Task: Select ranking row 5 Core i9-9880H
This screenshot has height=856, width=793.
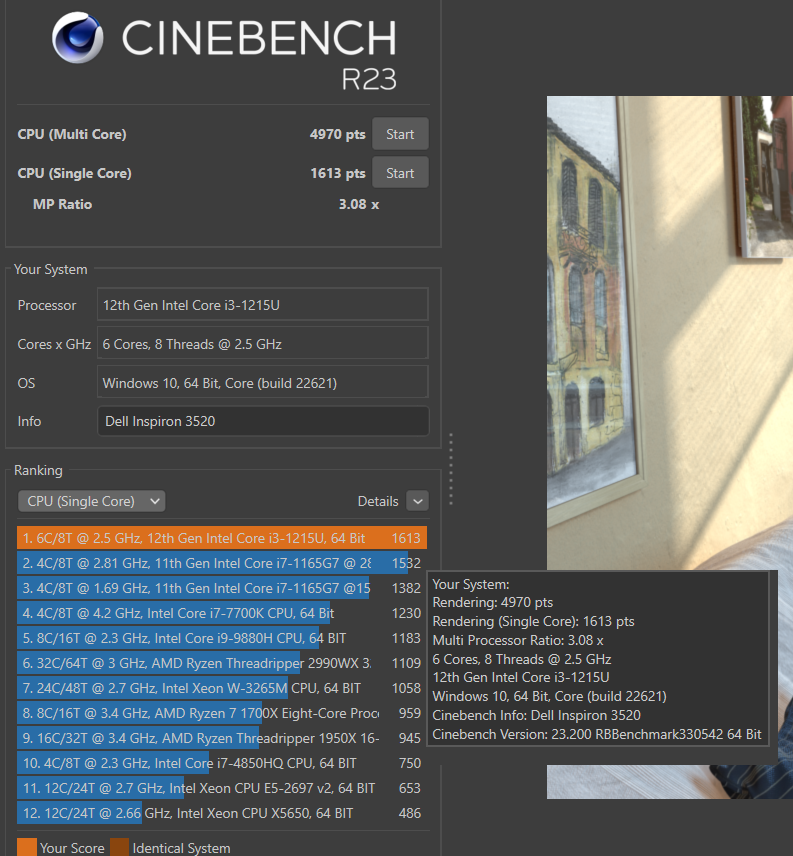Action: coord(222,638)
